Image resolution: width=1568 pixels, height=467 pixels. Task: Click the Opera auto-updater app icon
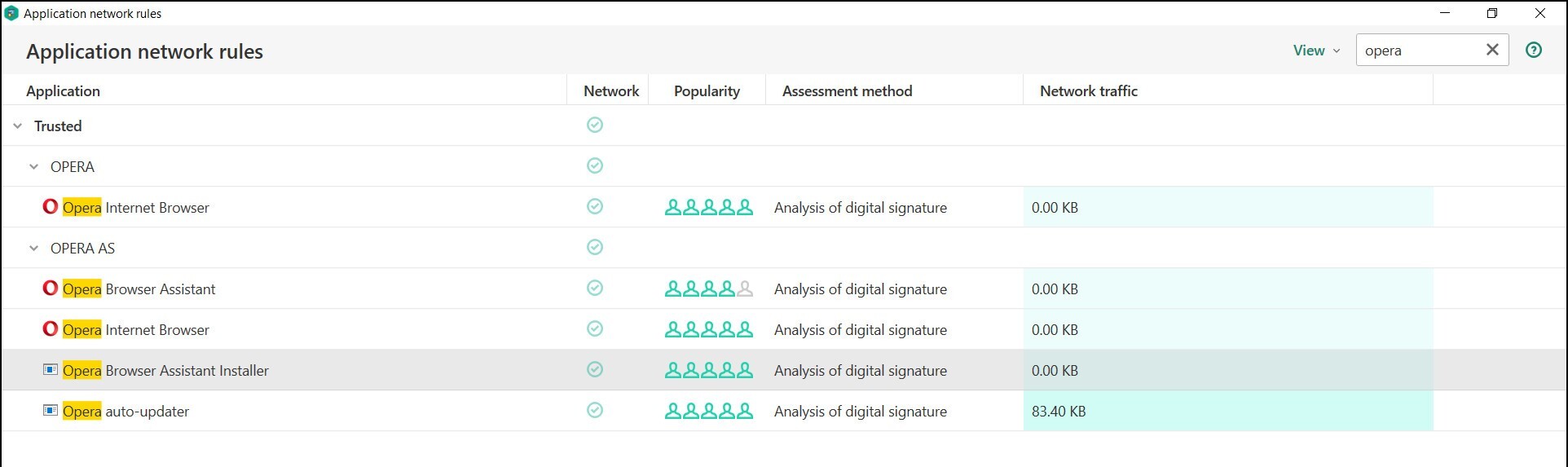[x=51, y=411]
